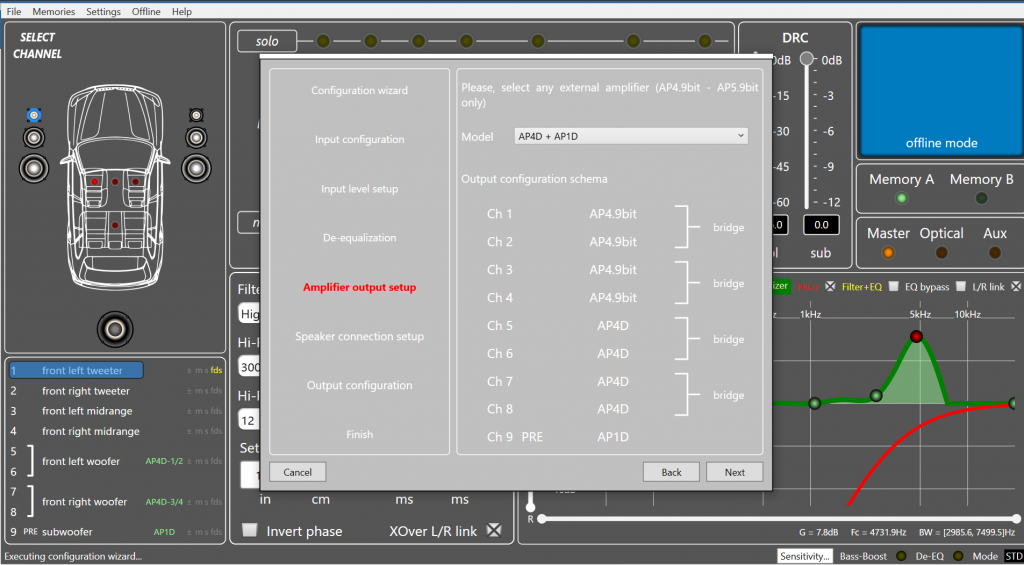This screenshot has width=1024, height=565.
Task: Toggle the XOver L/R link checkbox
Action: 494,530
